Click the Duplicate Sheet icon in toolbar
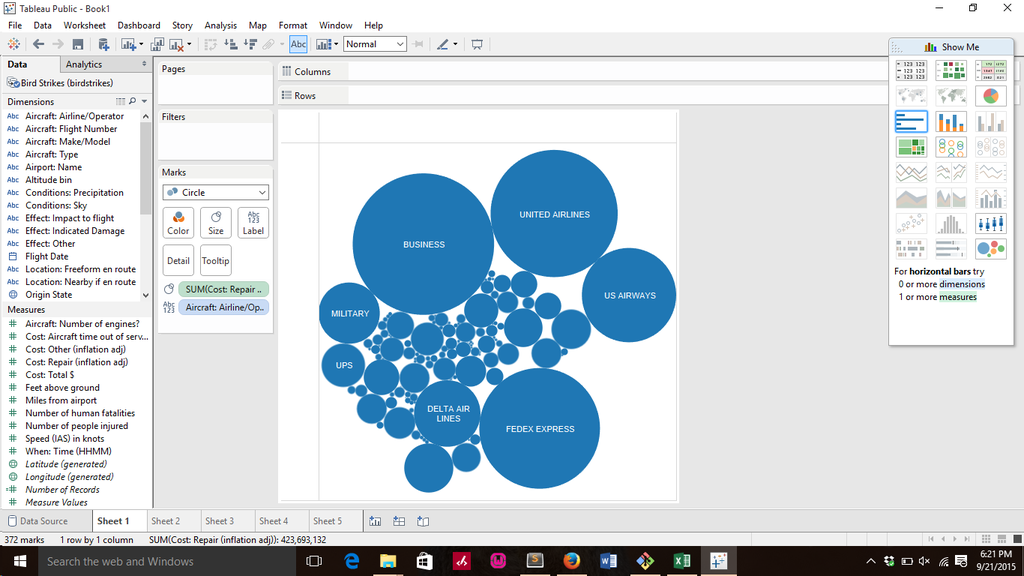The width and height of the screenshot is (1024, 576). [157, 44]
